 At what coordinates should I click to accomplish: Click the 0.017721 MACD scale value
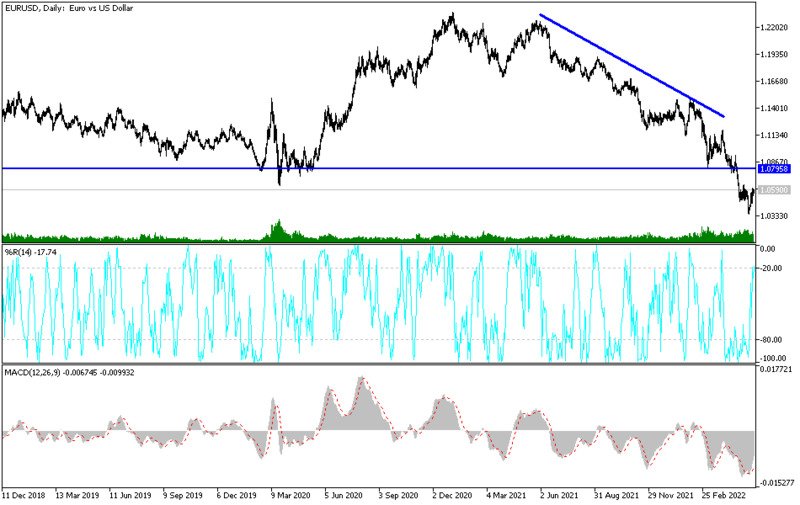pos(776,369)
